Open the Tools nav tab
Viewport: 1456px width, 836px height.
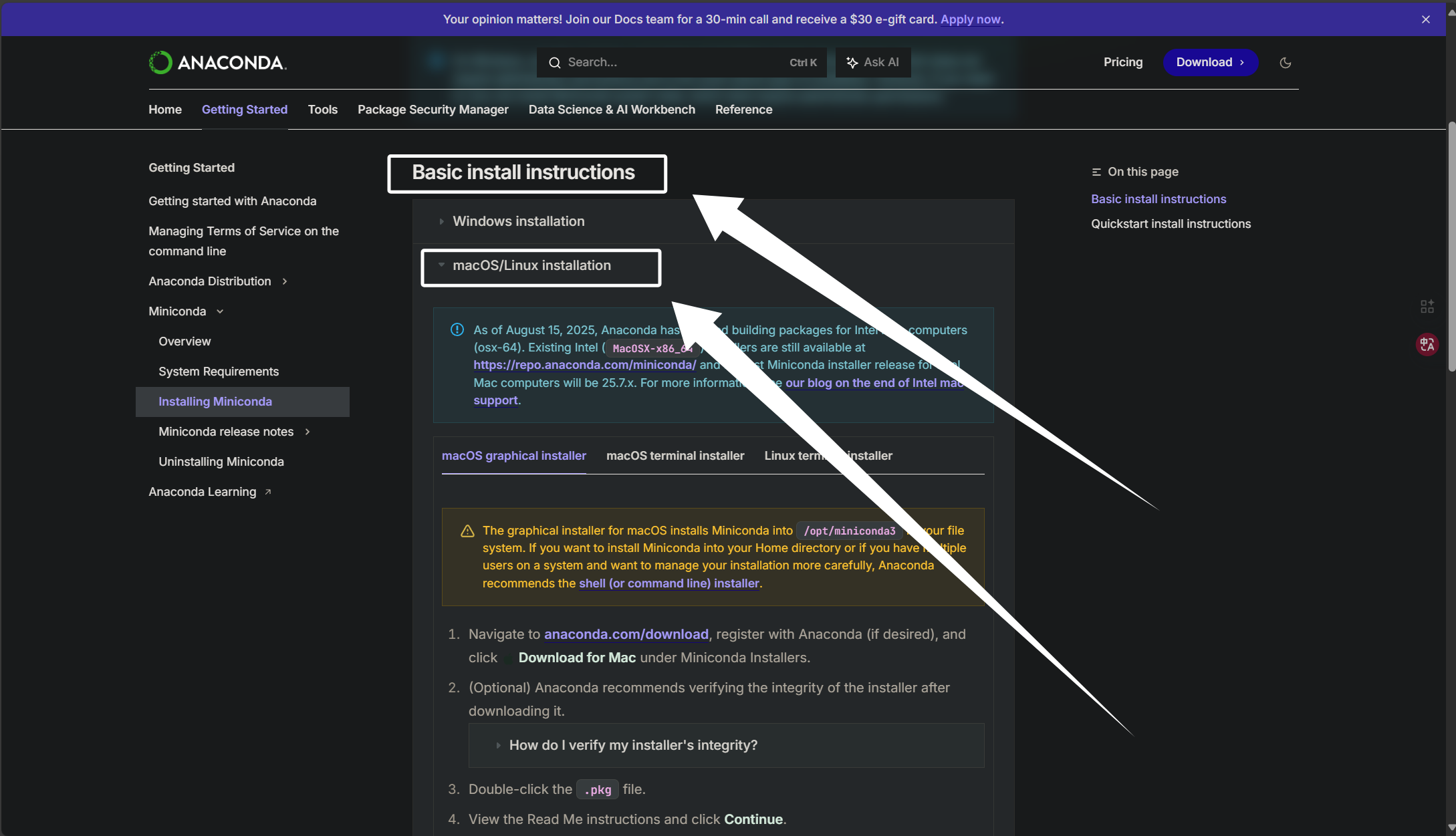[323, 110]
